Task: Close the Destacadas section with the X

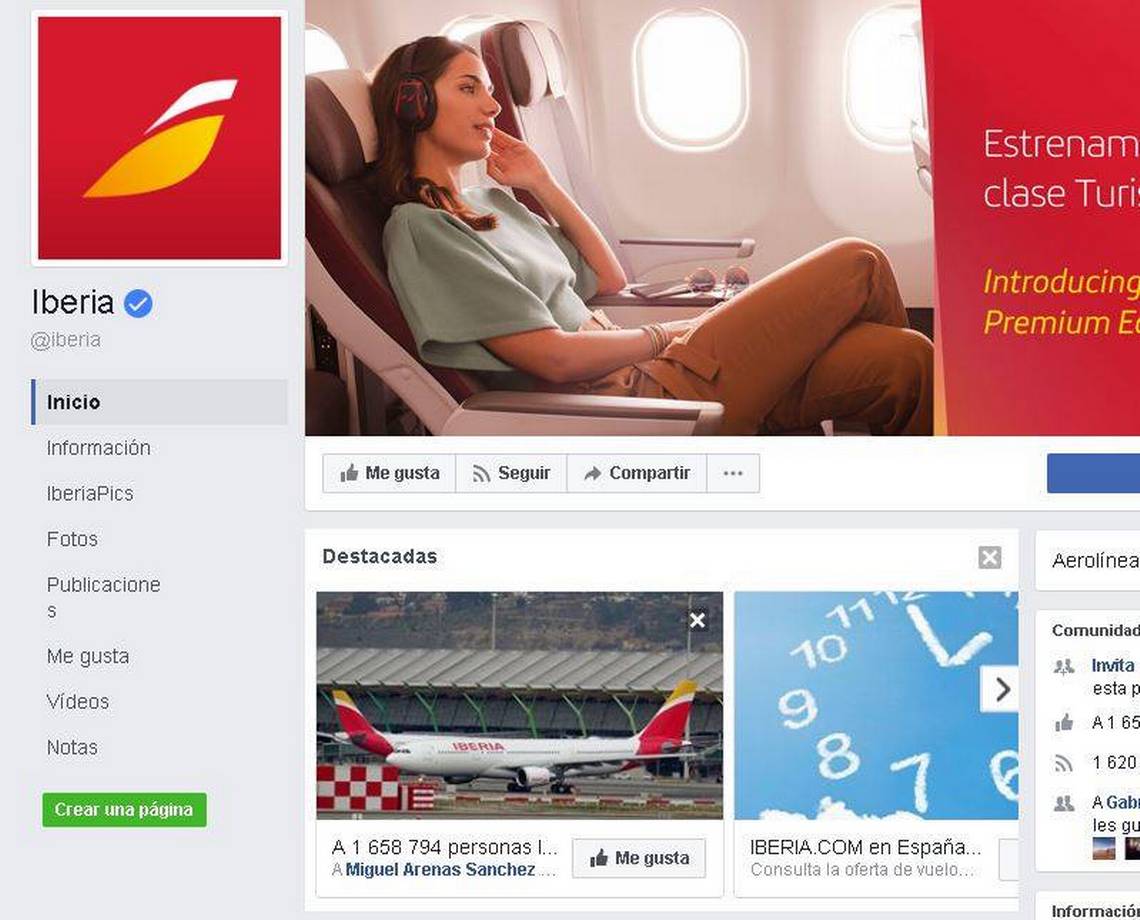Action: pos(990,558)
